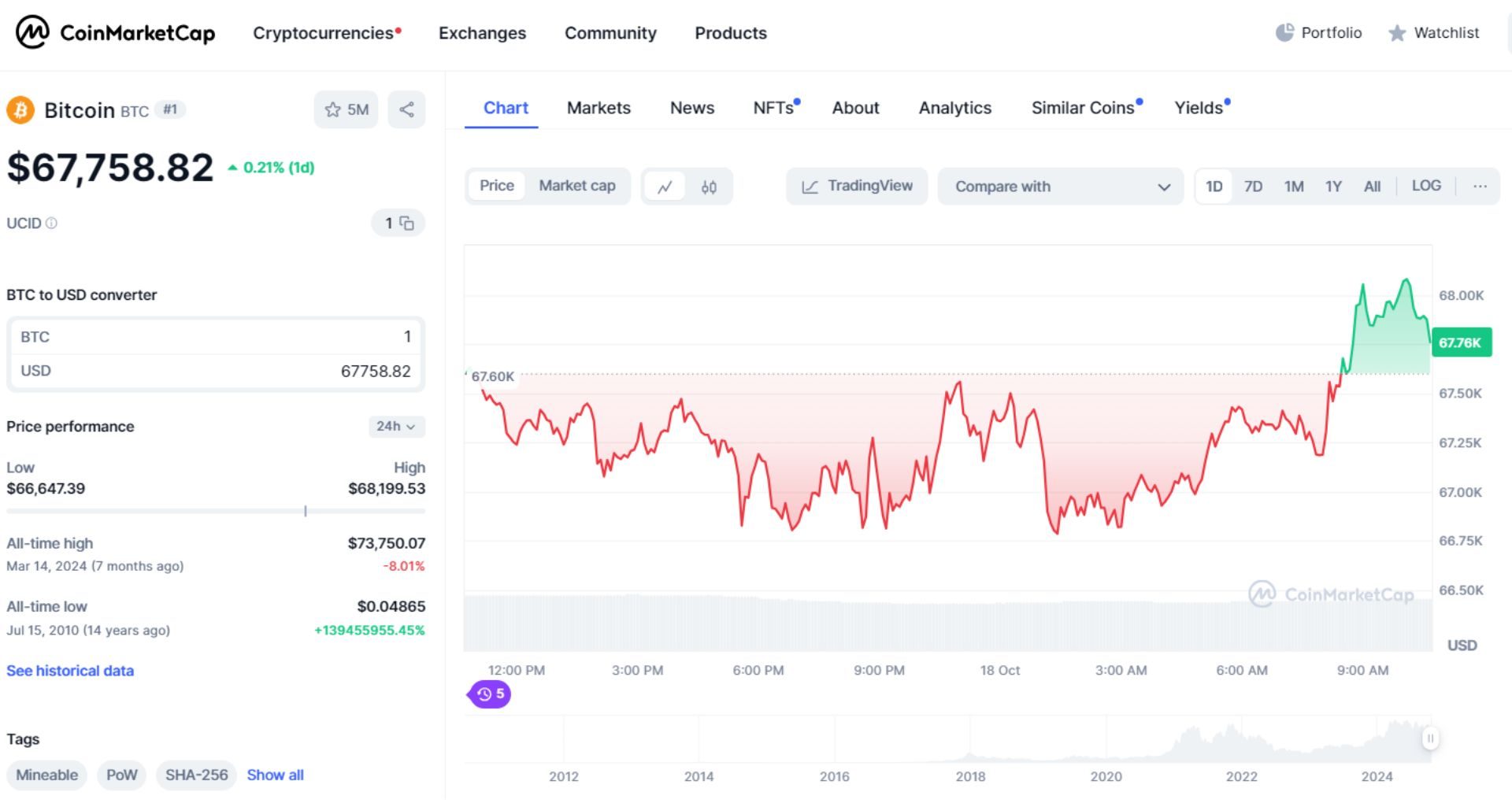The width and height of the screenshot is (1512, 803).
Task: Select the line chart icon
Action: tap(665, 186)
